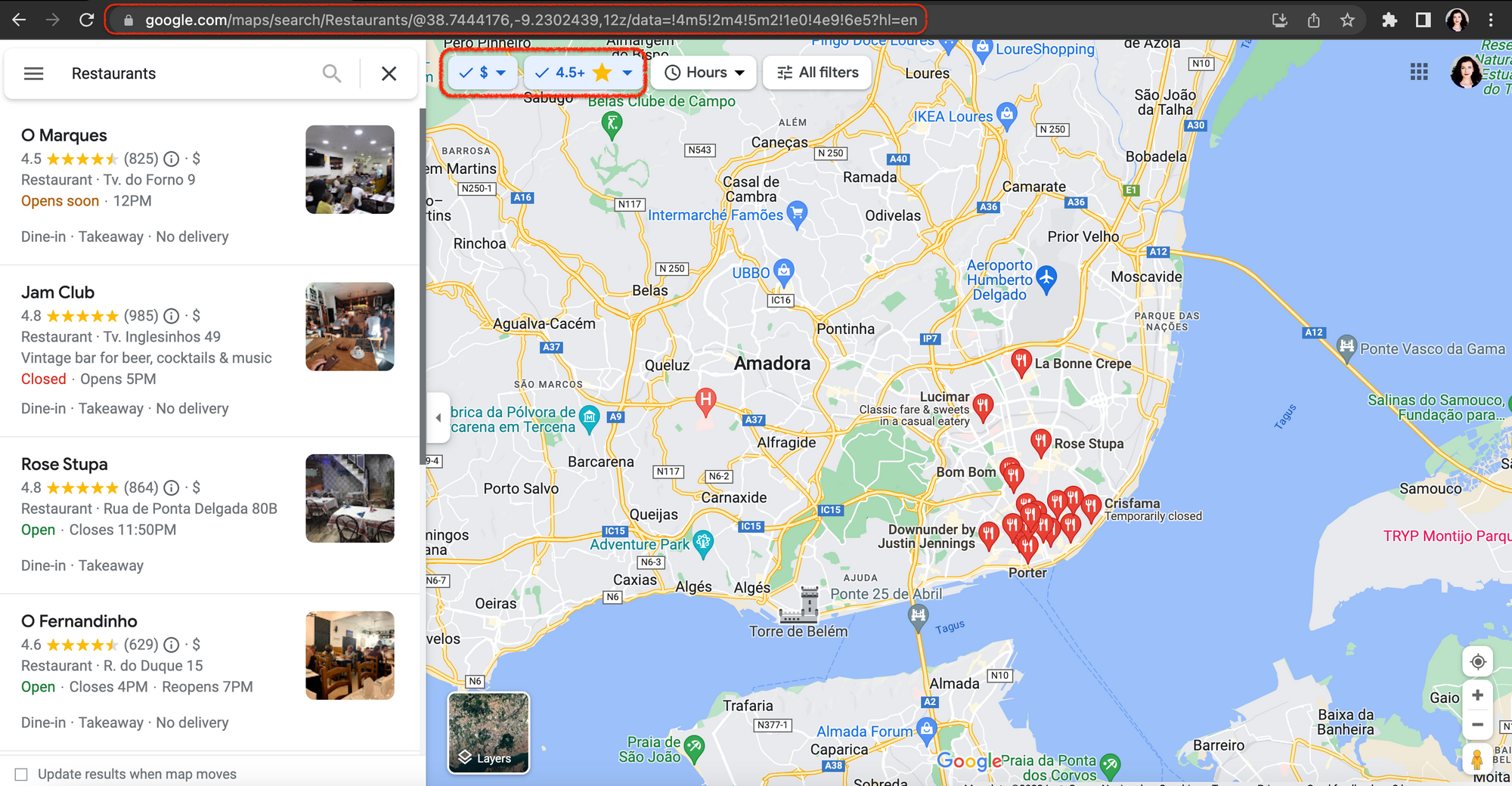This screenshot has height=786, width=1512.
Task: Go forward in browser history
Action: 53,20
